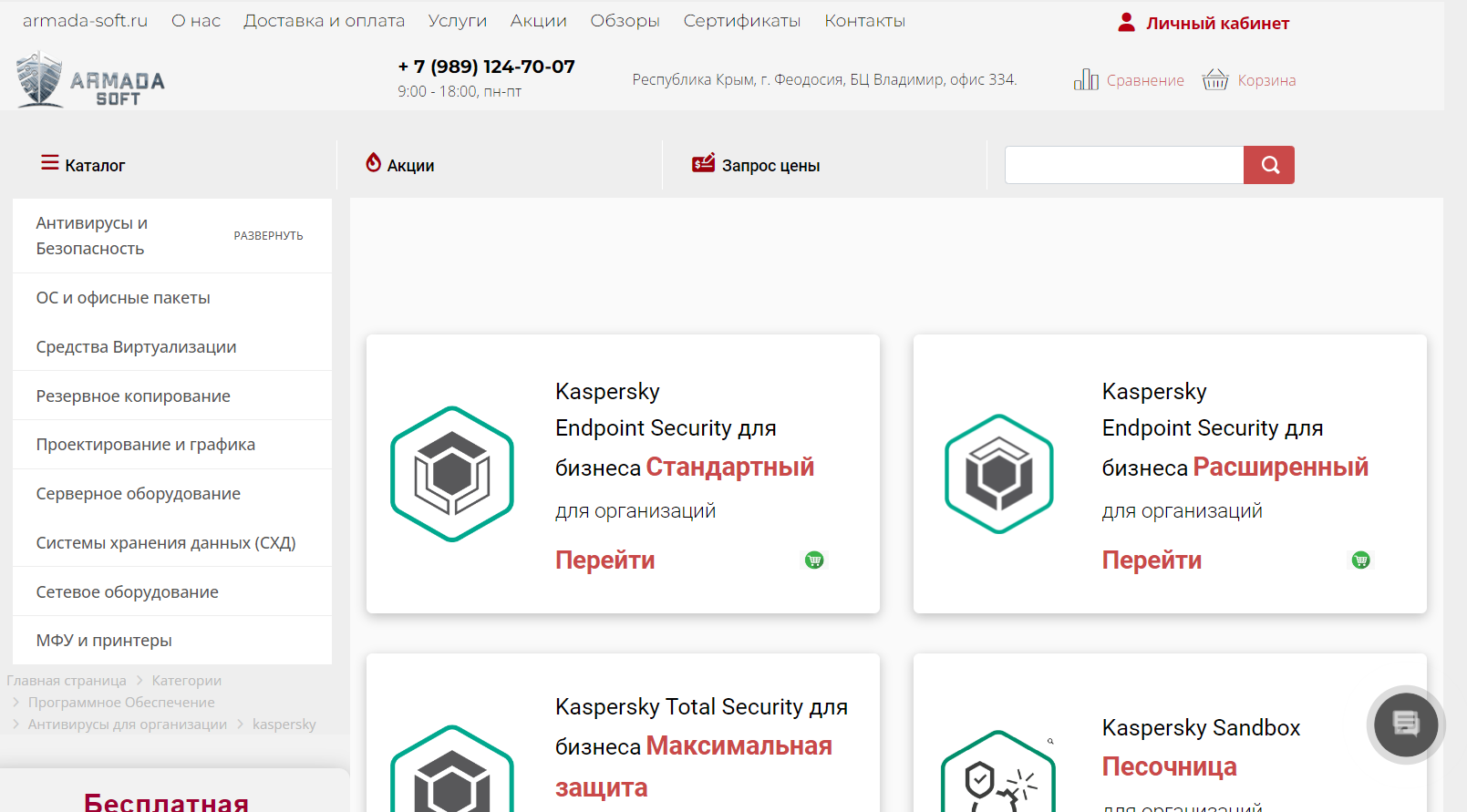Select Антивирусы и Безопасность category
Viewport: 1467px width, 812px height.
[91, 236]
